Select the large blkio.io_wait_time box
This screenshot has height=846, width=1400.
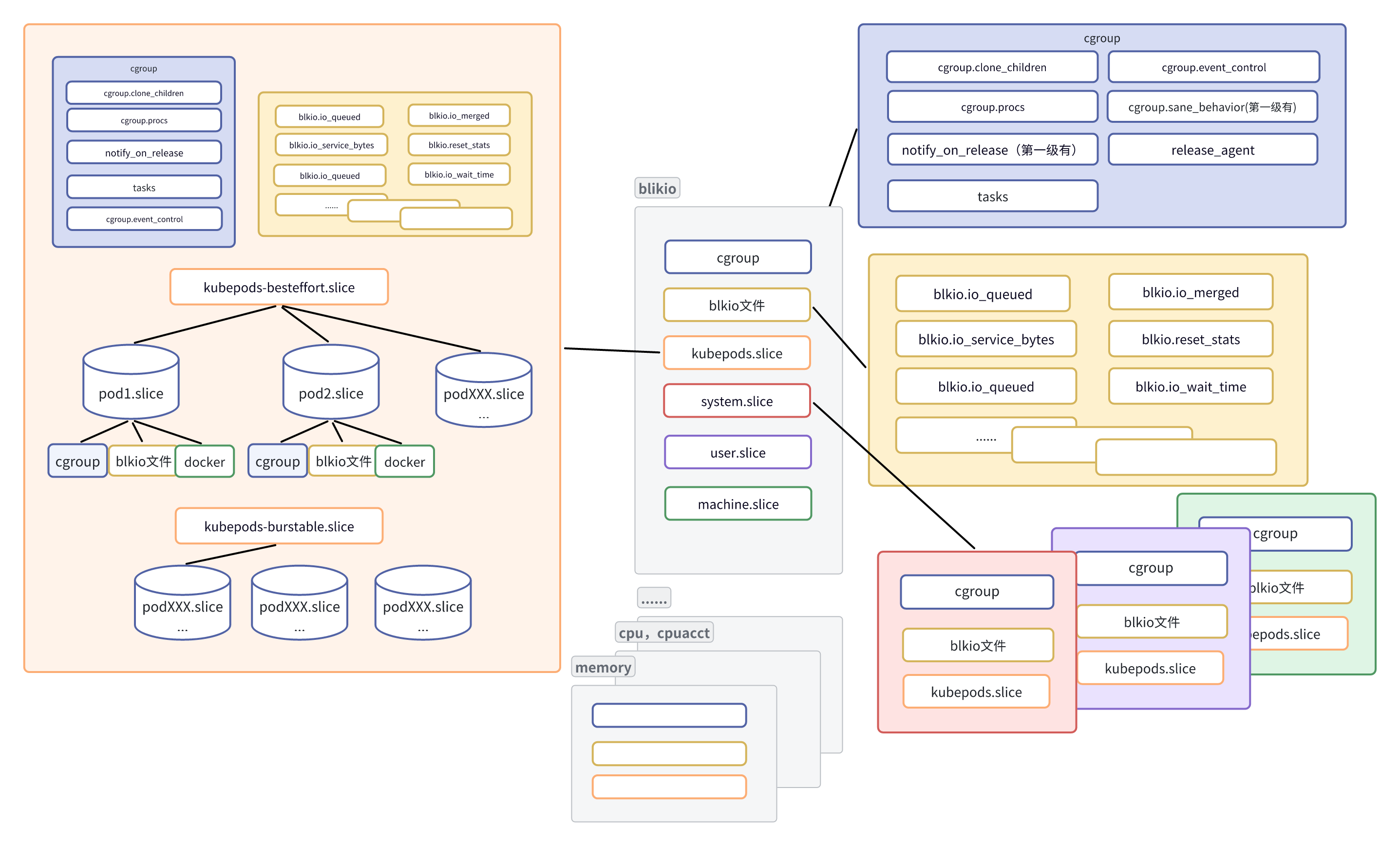(x=1191, y=386)
